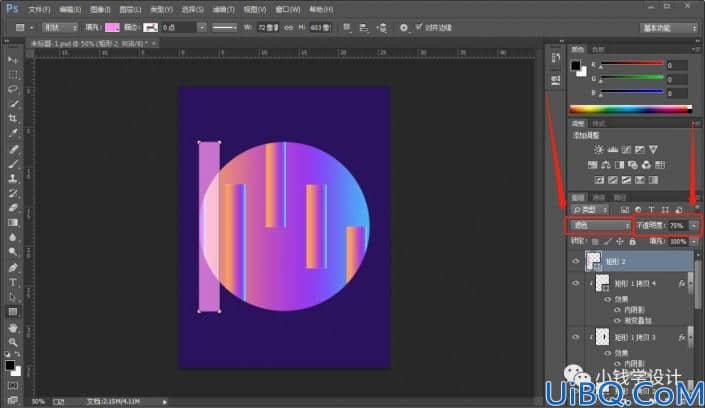Select the Crop tool
This screenshot has height=408, width=705.
(x=13, y=118)
